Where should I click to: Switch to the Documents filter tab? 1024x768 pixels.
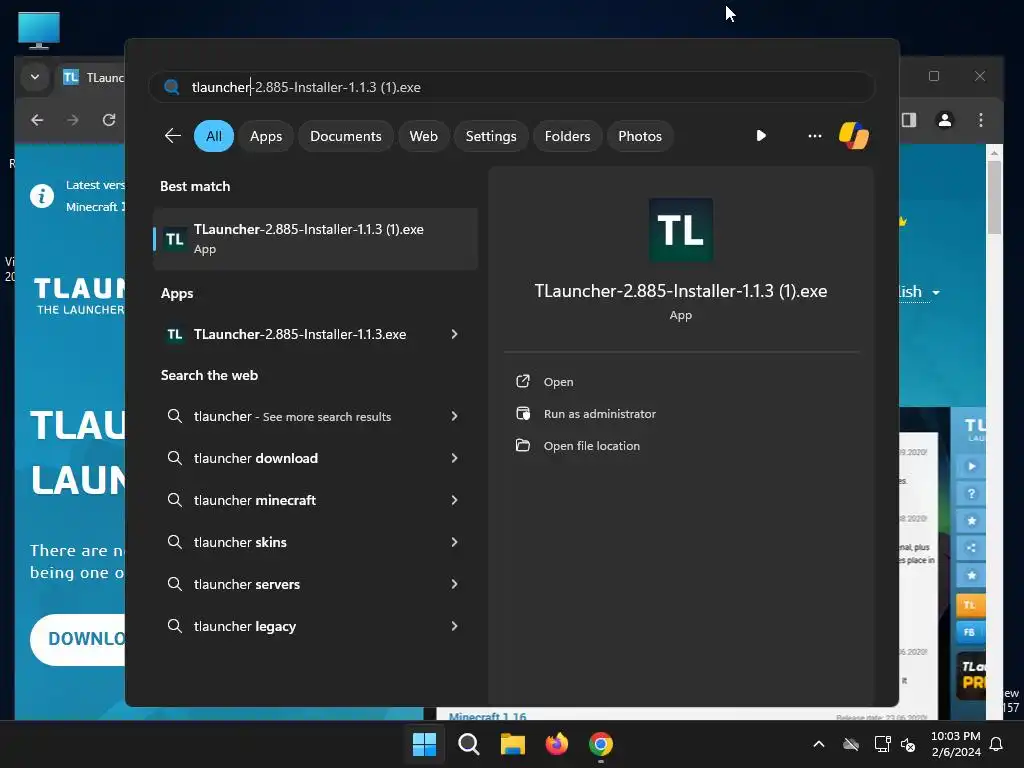point(345,136)
